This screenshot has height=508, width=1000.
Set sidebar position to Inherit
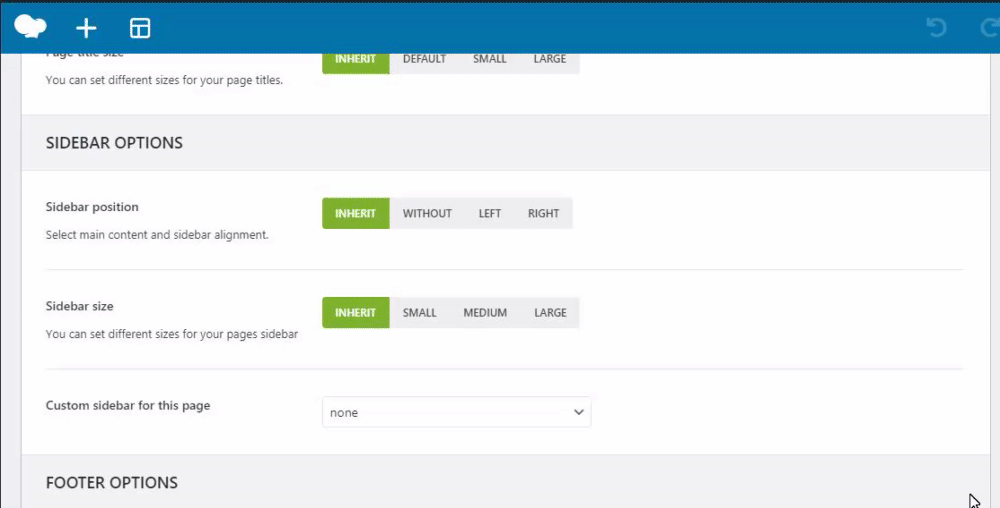(356, 214)
